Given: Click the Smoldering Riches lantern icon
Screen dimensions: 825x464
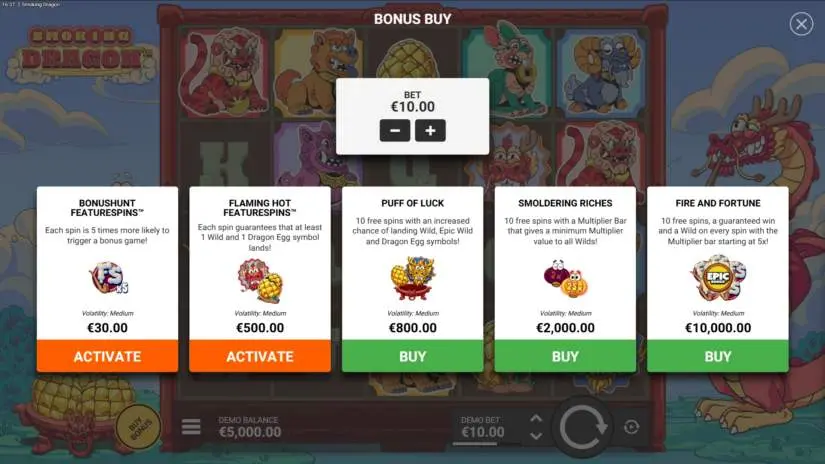Looking at the screenshot, I should (x=565, y=278).
